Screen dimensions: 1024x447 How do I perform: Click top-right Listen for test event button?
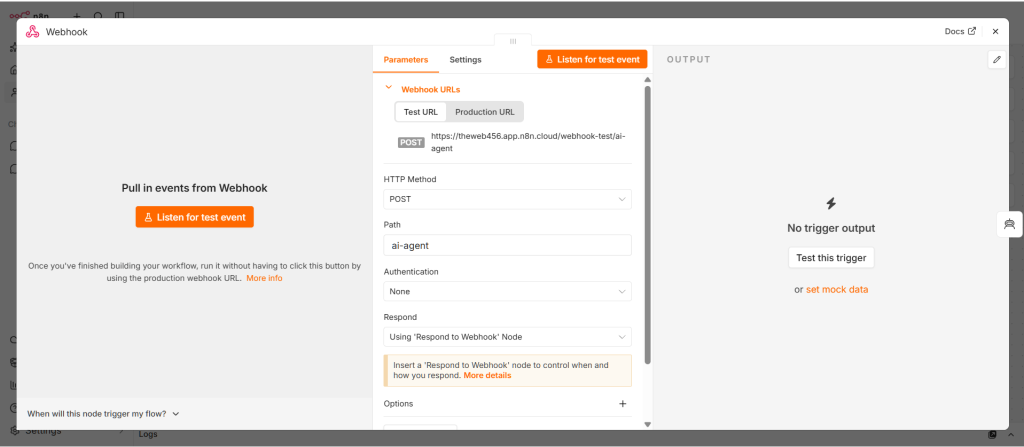(592, 59)
